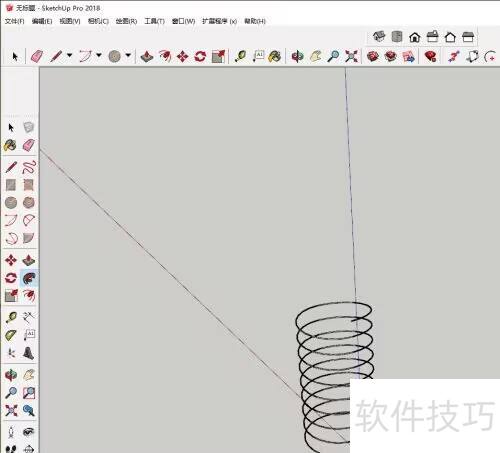This screenshot has width=500, height=453.
Task: Expand the Arc tool dropdown arrow
Action: (99, 55)
